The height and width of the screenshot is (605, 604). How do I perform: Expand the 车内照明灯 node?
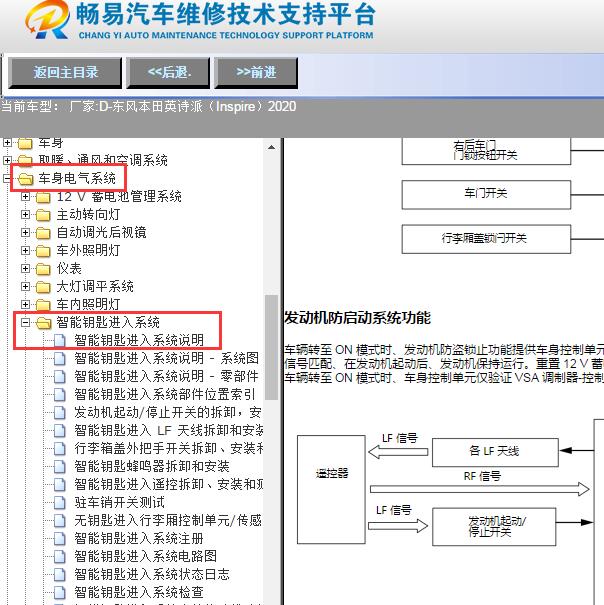pos(25,304)
